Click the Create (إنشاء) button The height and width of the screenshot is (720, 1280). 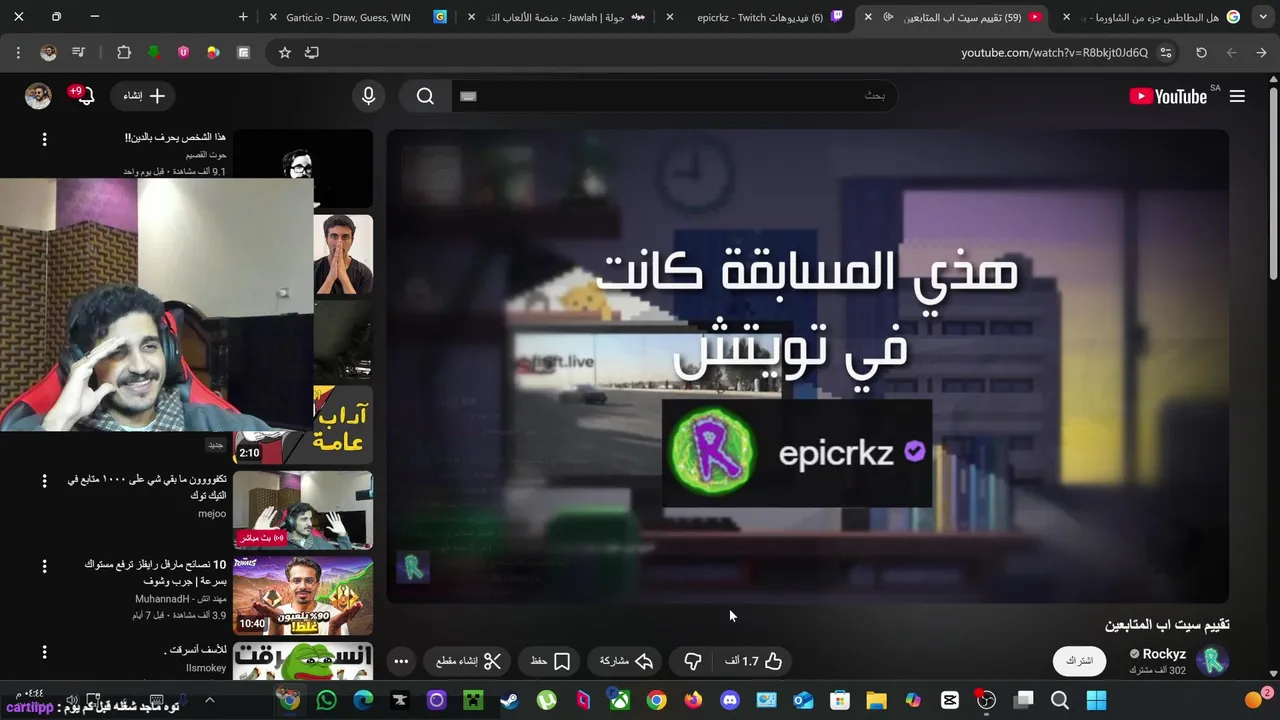tap(144, 96)
